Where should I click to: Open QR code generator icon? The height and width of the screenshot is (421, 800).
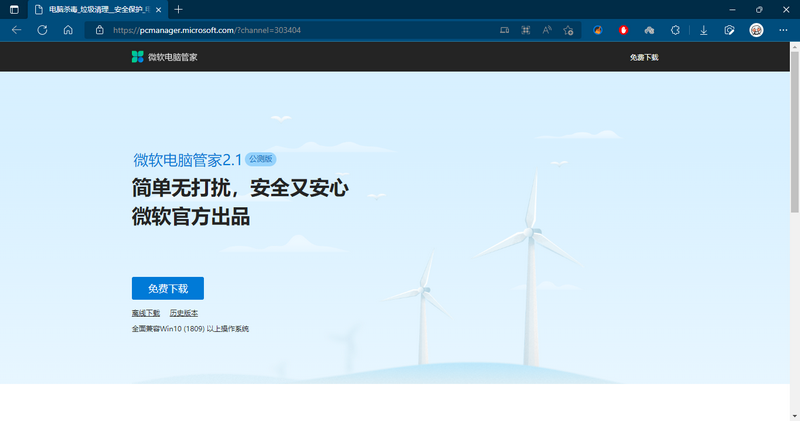click(526, 30)
